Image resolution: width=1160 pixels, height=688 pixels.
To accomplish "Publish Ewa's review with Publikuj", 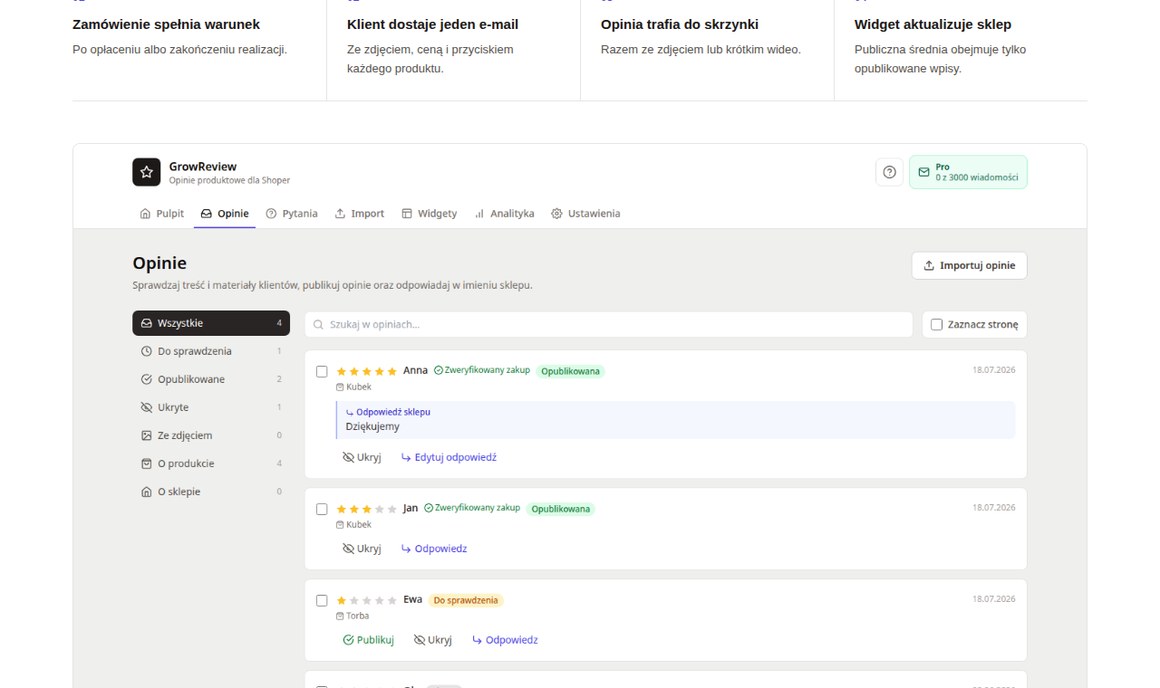I will point(368,640).
